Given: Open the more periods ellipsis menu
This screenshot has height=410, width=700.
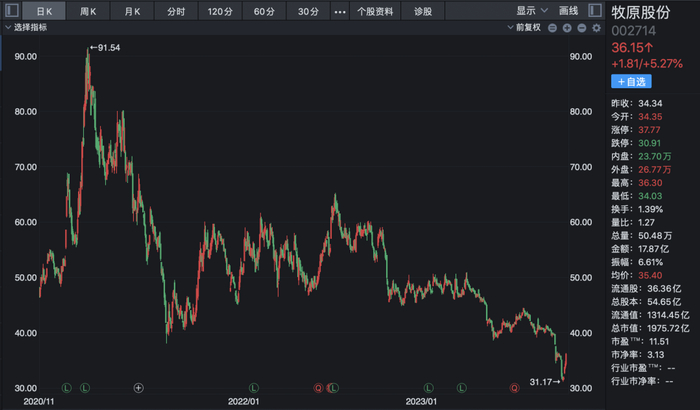Looking at the screenshot, I should 339,10.
